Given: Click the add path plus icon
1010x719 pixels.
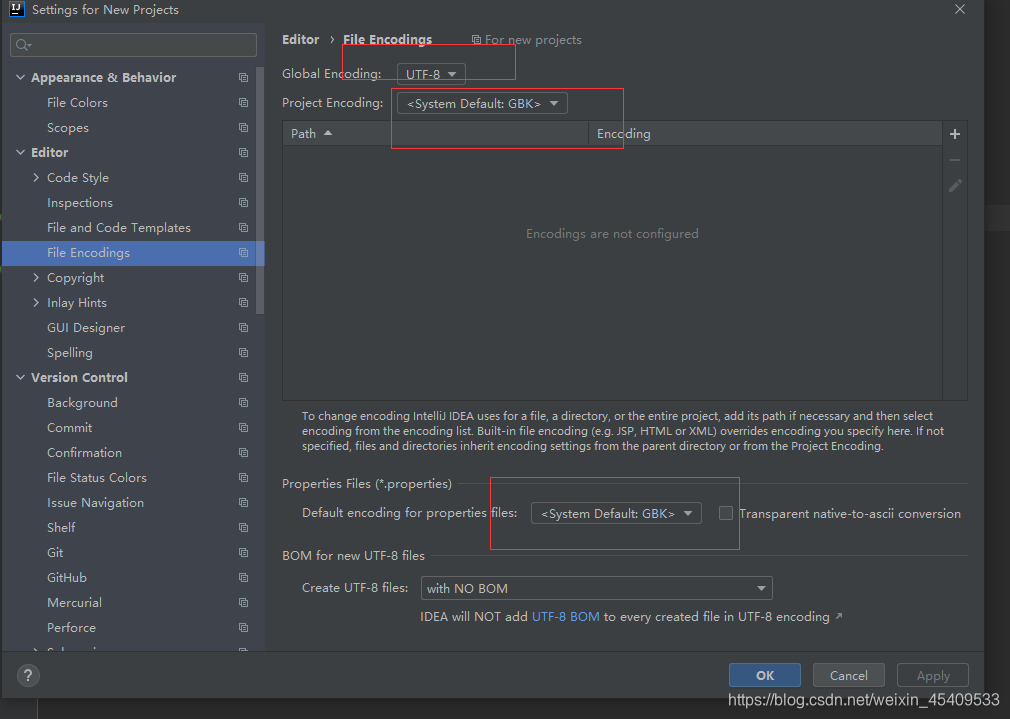Looking at the screenshot, I should coord(955,134).
